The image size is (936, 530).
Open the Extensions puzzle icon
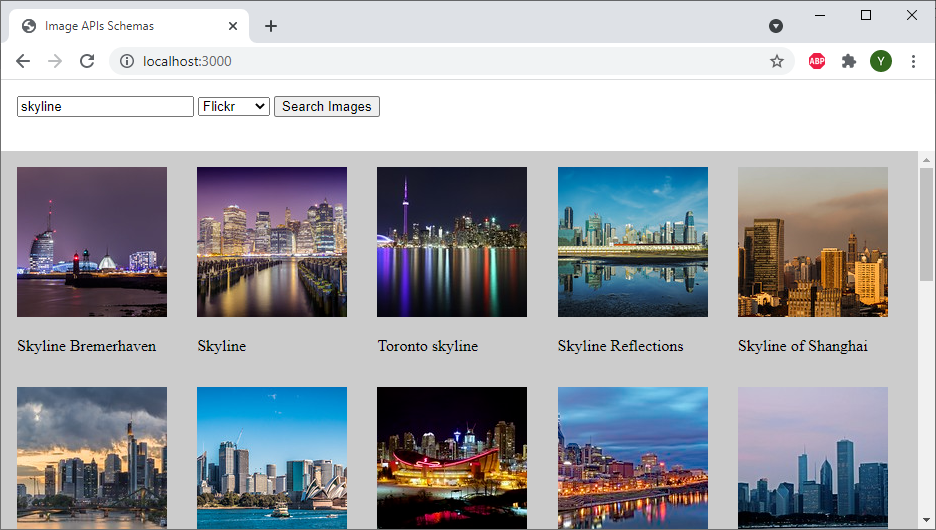[x=848, y=61]
